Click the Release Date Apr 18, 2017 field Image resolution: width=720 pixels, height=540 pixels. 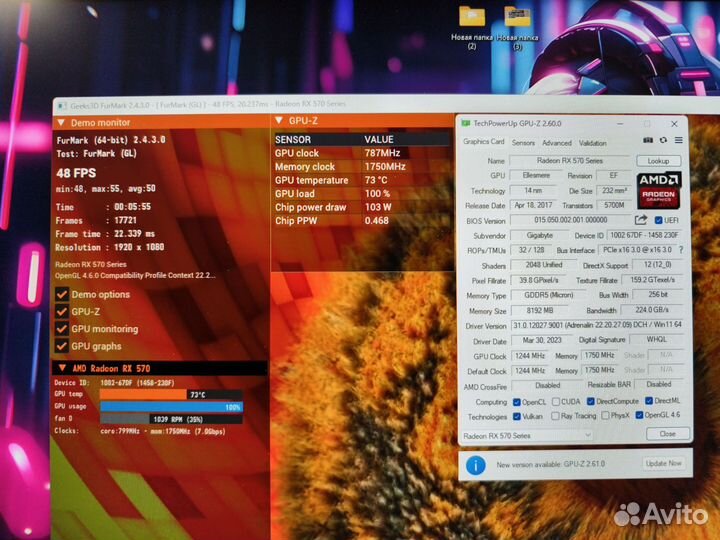pyautogui.click(x=533, y=205)
